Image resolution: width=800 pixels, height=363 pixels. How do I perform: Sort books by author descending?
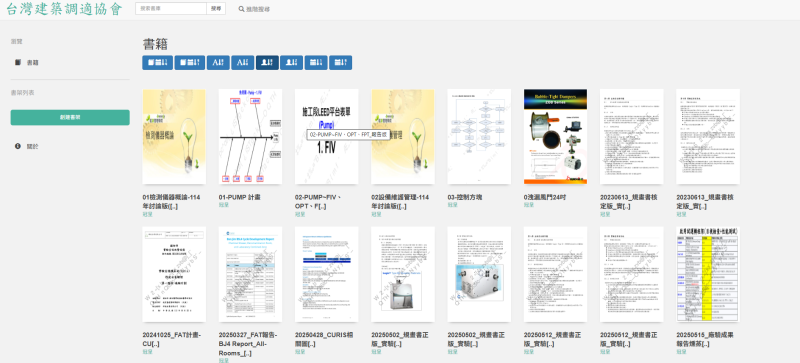pyautogui.click(x=291, y=63)
